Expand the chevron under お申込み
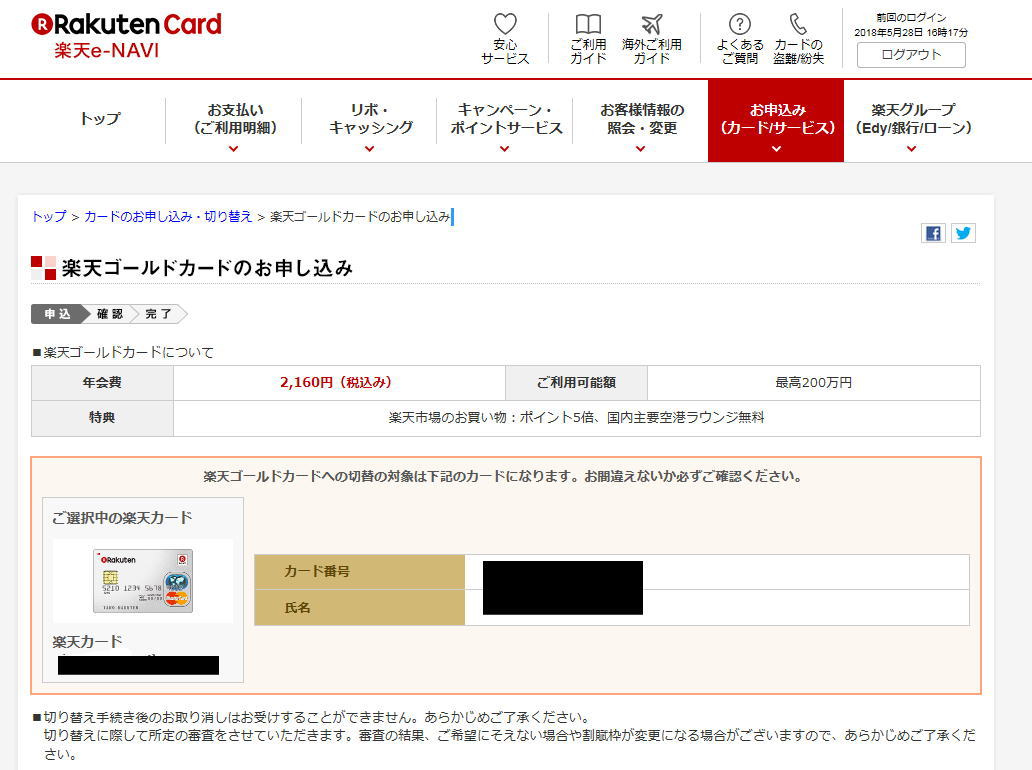Screen dimensions: 1032x770 (x=777, y=149)
